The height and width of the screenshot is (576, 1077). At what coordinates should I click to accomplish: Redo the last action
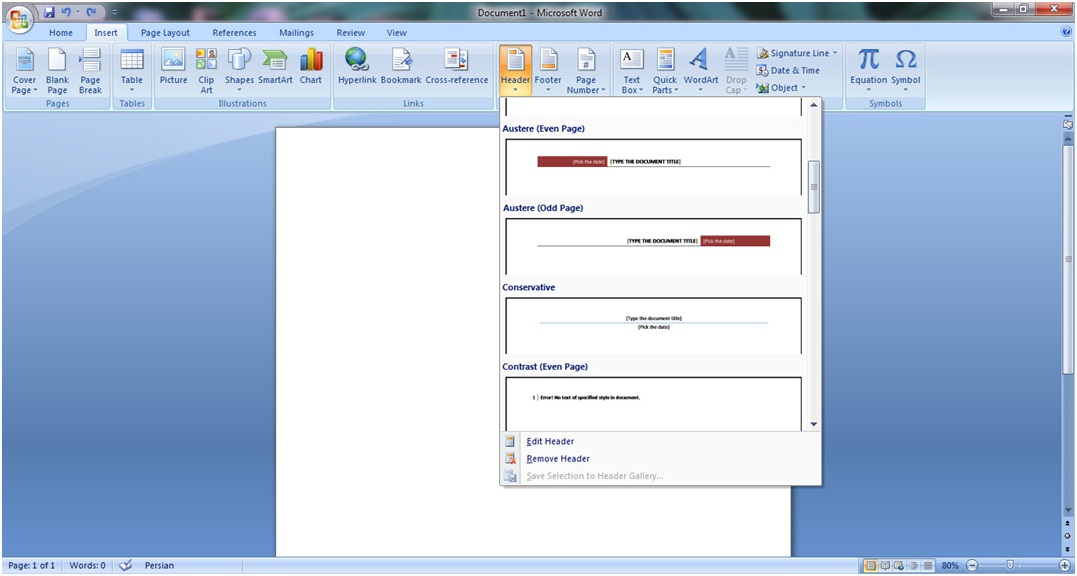(91, 12)
